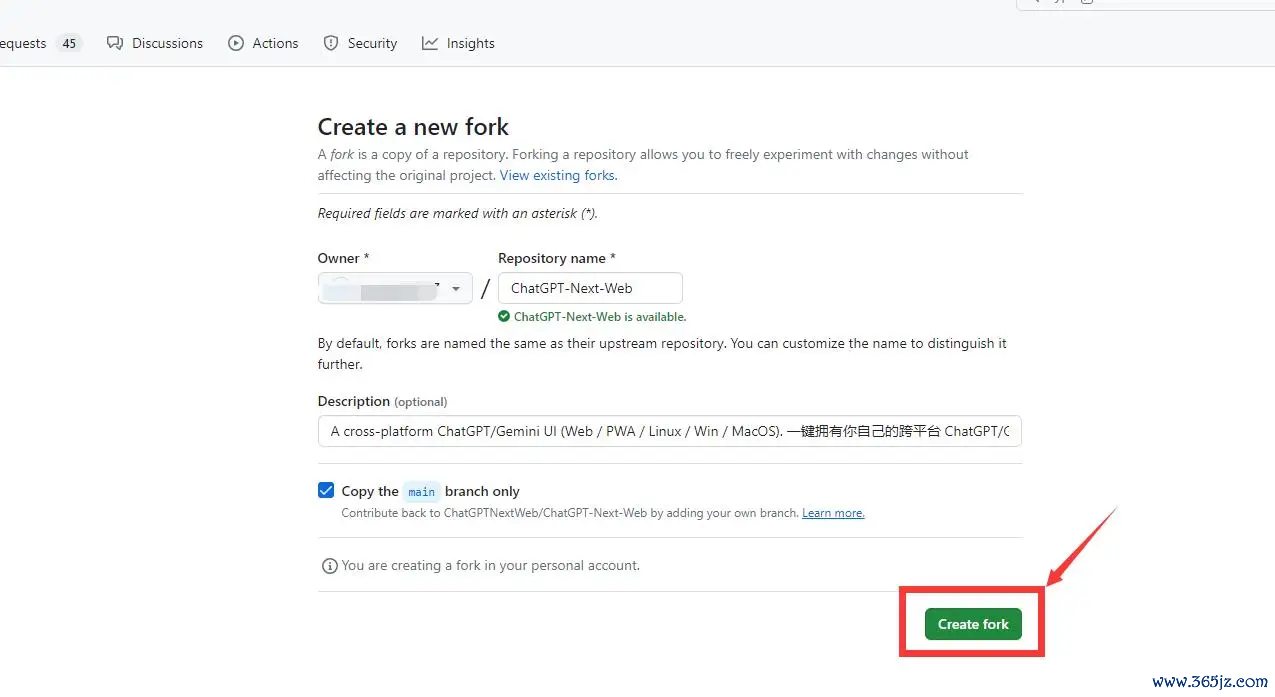Click 'ChatGPT-Next-Web is available.' text

pos(600,316)
